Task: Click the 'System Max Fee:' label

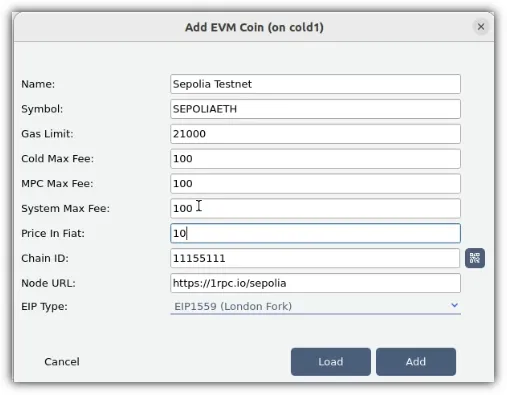Action: [x=65, y=209]
